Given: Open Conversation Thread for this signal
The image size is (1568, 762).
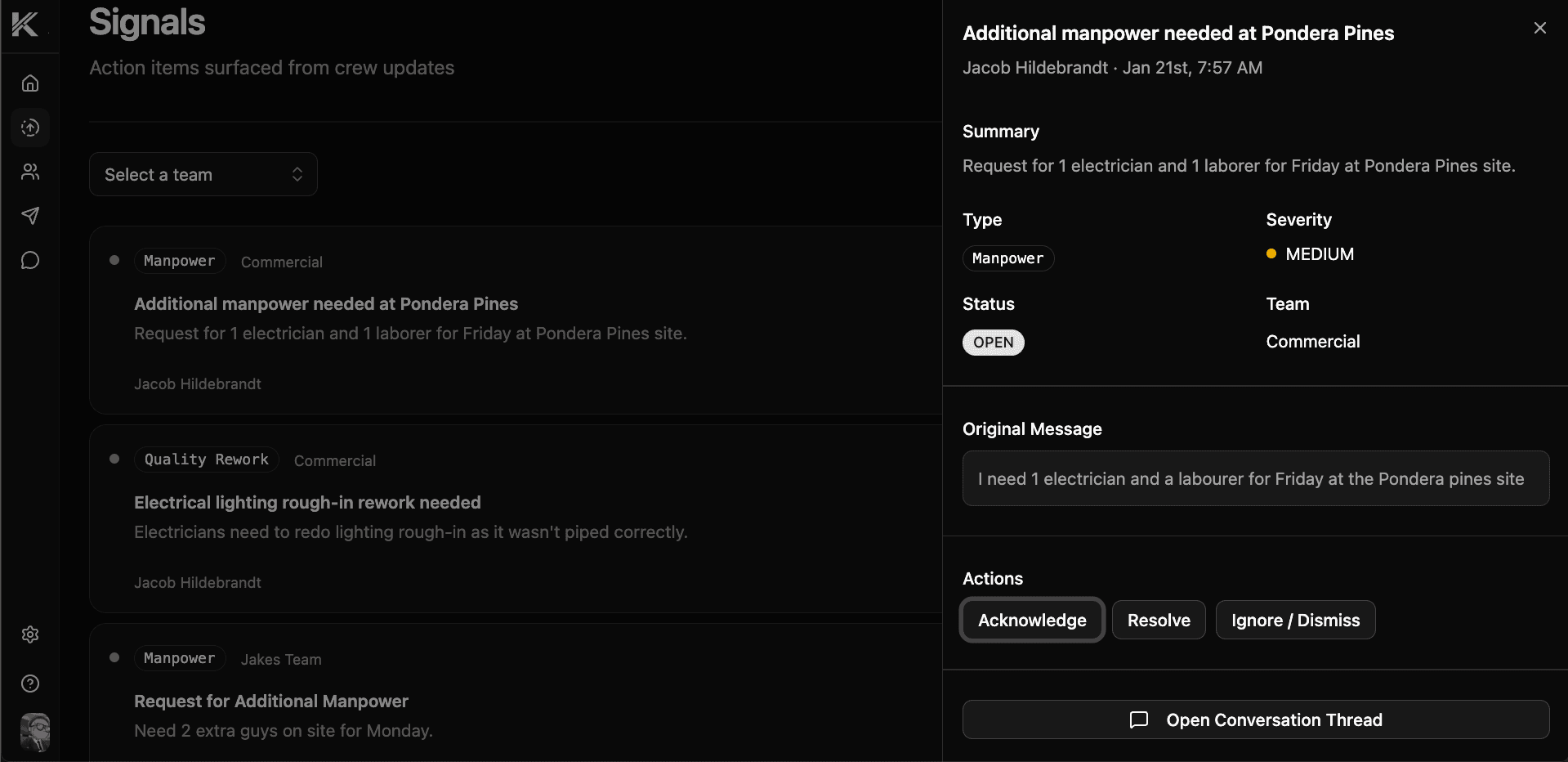Looking at the screenshot, I should (1256, 719).
